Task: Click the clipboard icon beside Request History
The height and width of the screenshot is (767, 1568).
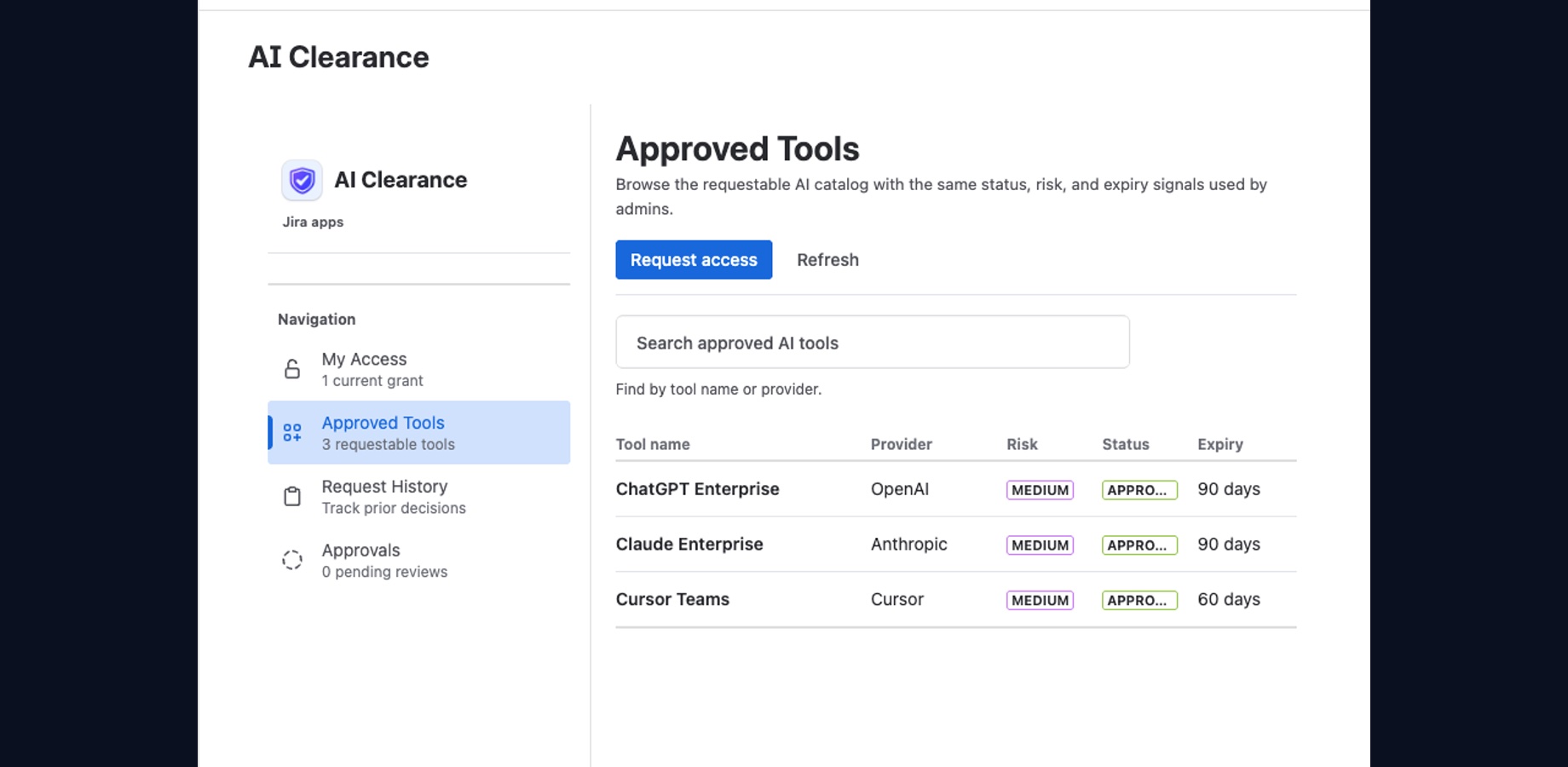Action: pyautogui.click(x=292, y=497)
